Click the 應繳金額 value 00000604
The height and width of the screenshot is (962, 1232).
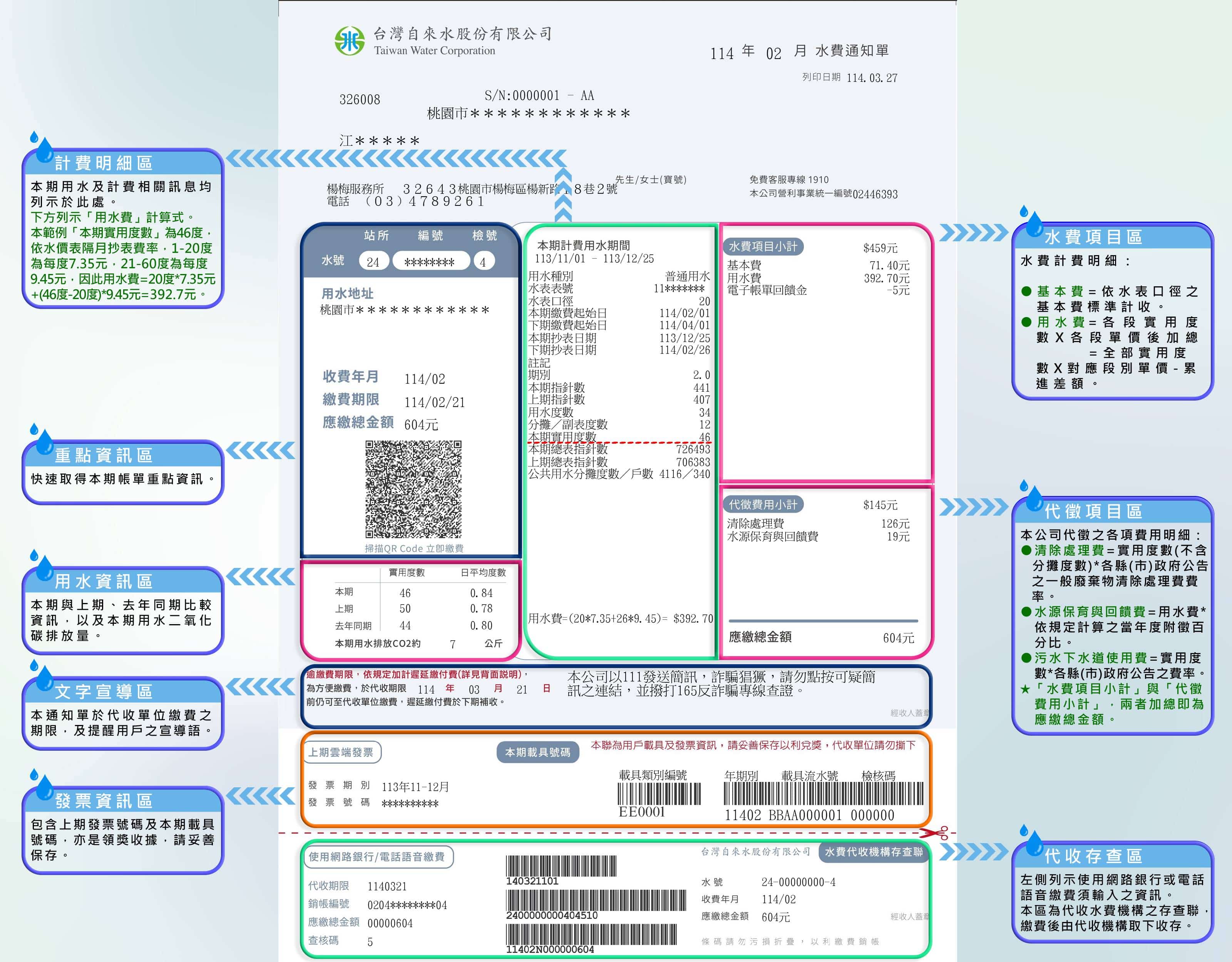390,923
